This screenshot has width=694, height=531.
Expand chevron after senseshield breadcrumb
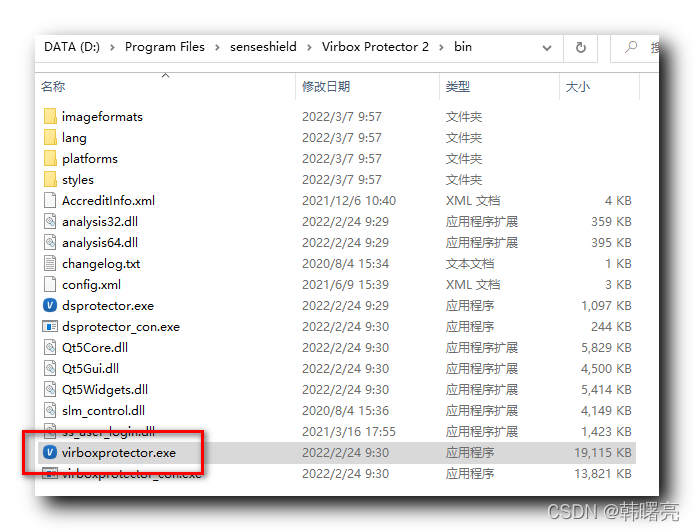point(309,47)
